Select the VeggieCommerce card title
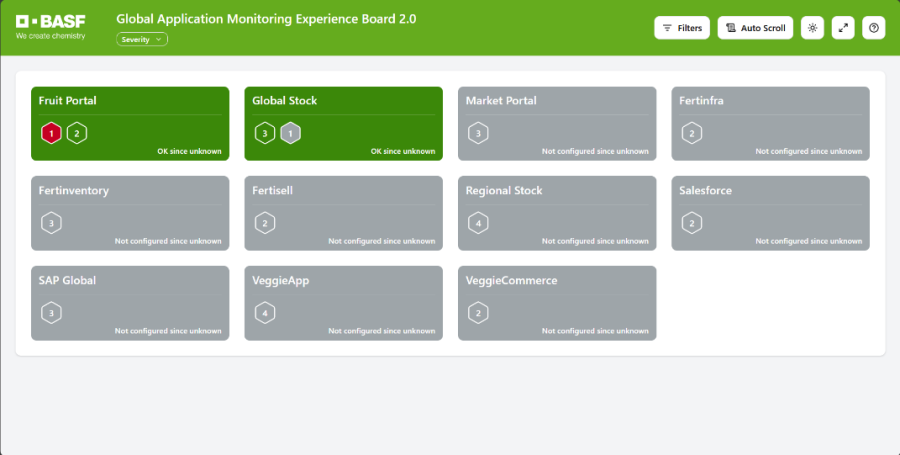 coord(511,281)
